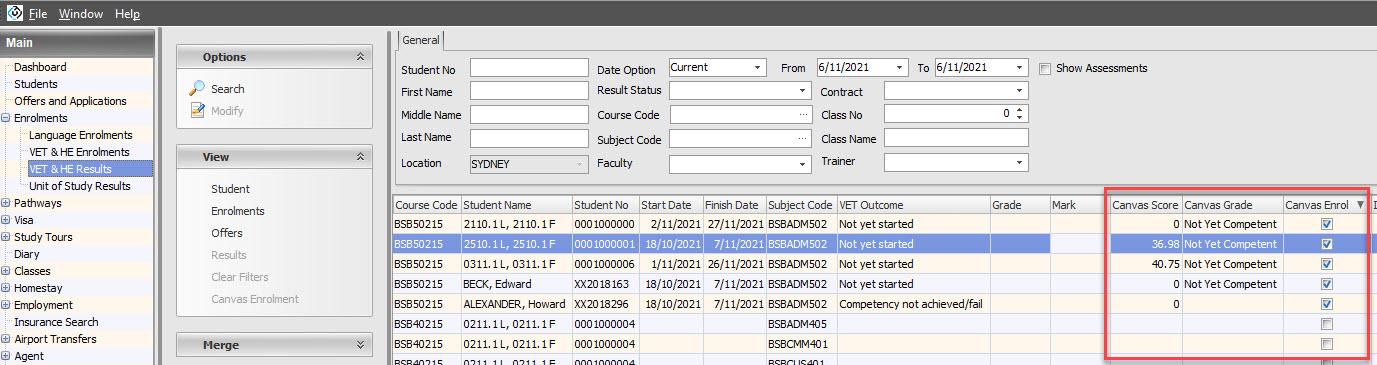This screenshot has height=365, width=1377.
Task: Click the Subject Code ellipsis lookup button
Action: (x=803, y=139)
